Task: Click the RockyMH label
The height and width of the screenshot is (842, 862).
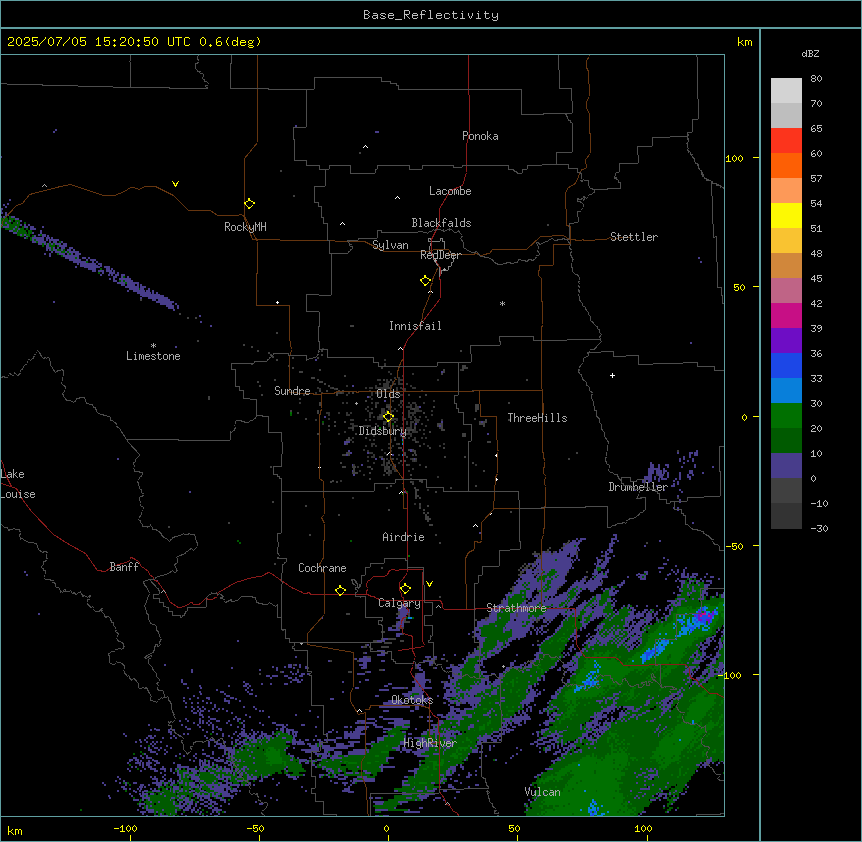Action: [245, 227]
